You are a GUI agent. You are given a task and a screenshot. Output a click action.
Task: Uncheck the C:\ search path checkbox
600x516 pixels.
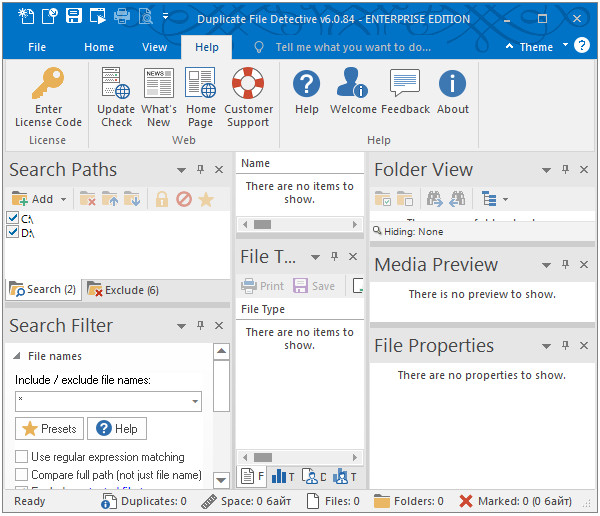pyautogui.click(x=13, y=218)
